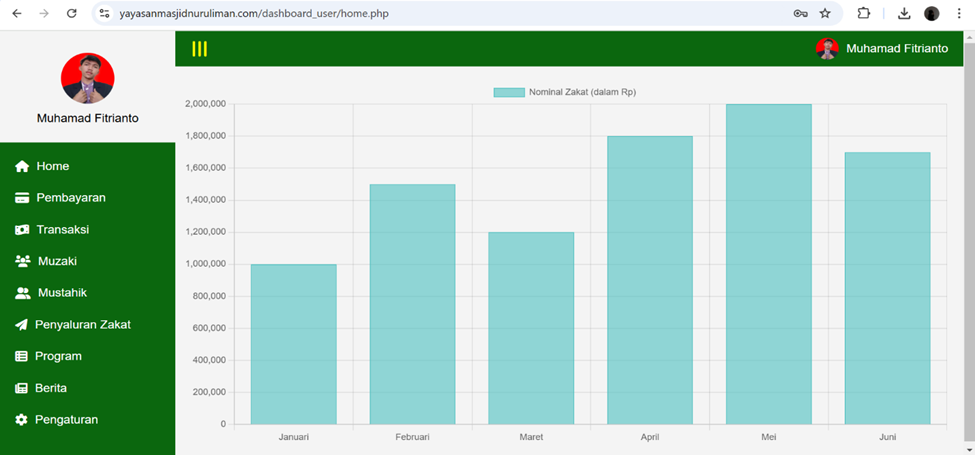
Task: Click the Transaksi money icon
Action: [22, 230]
